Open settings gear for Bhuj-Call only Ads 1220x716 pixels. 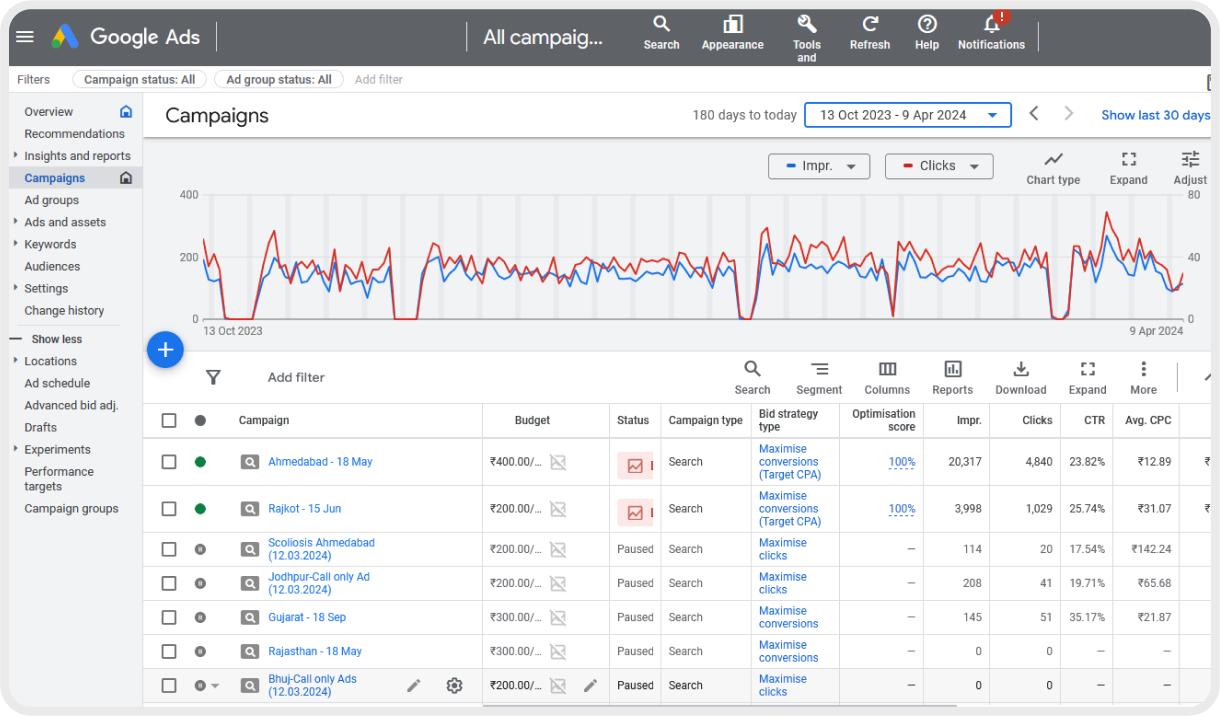click(454, 685)
